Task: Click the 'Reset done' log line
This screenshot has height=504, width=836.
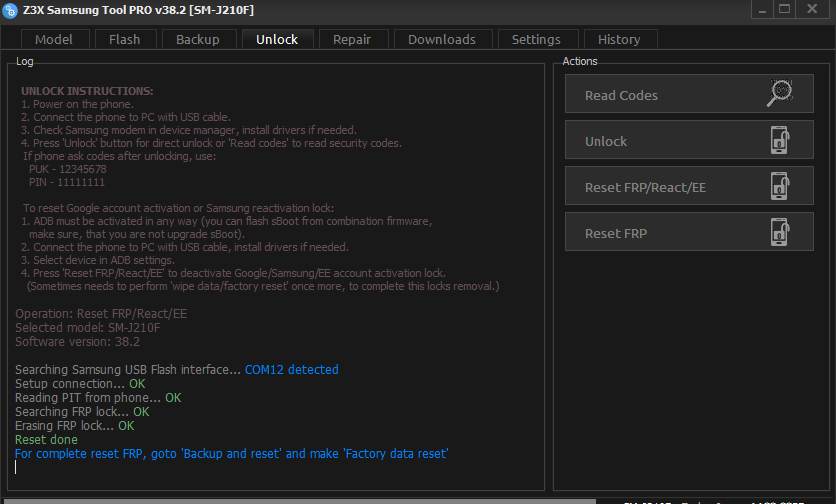Action: [x=46, y=439]
